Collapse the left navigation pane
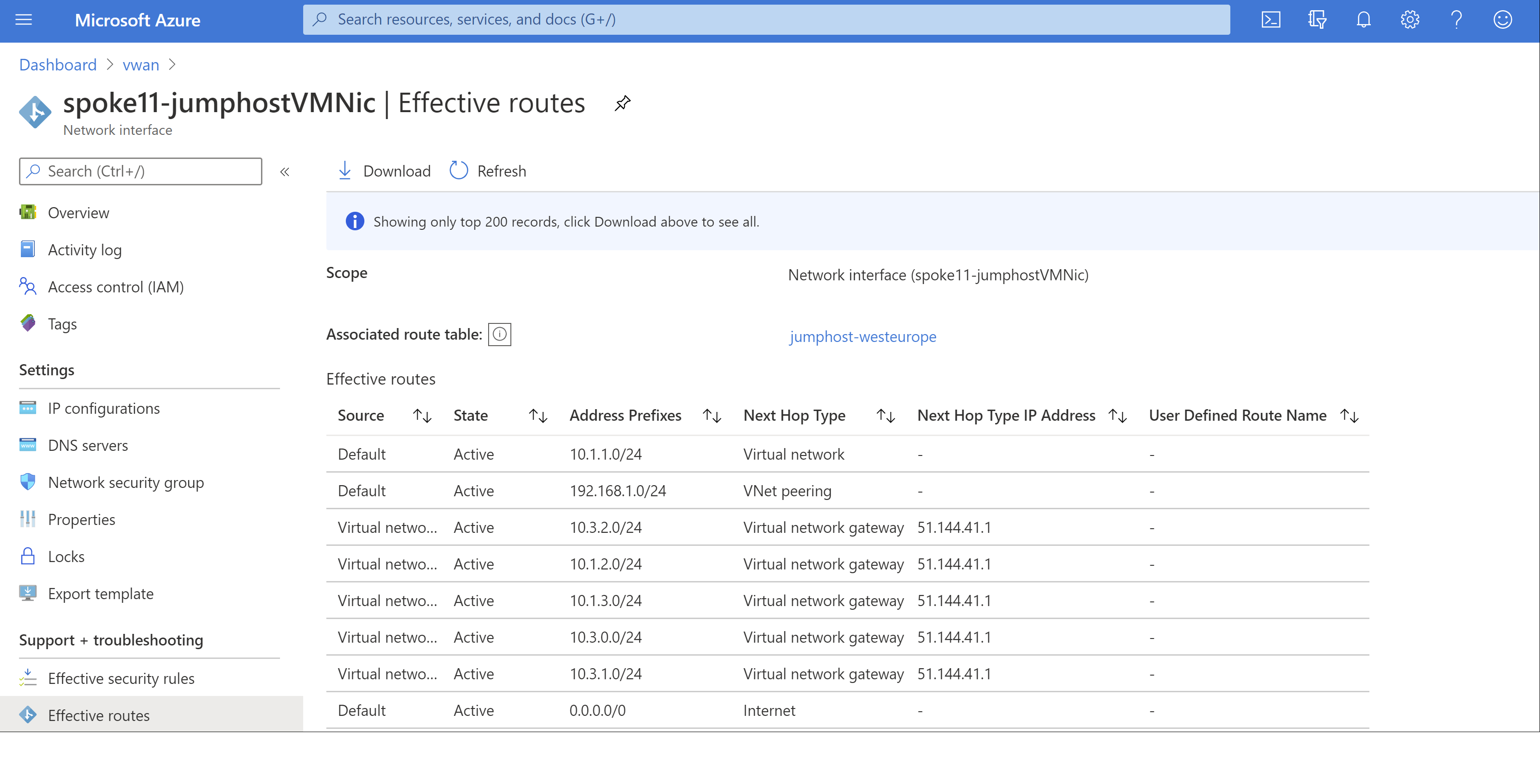Viewport: 1540px width, 784px height. coord(285,172)
